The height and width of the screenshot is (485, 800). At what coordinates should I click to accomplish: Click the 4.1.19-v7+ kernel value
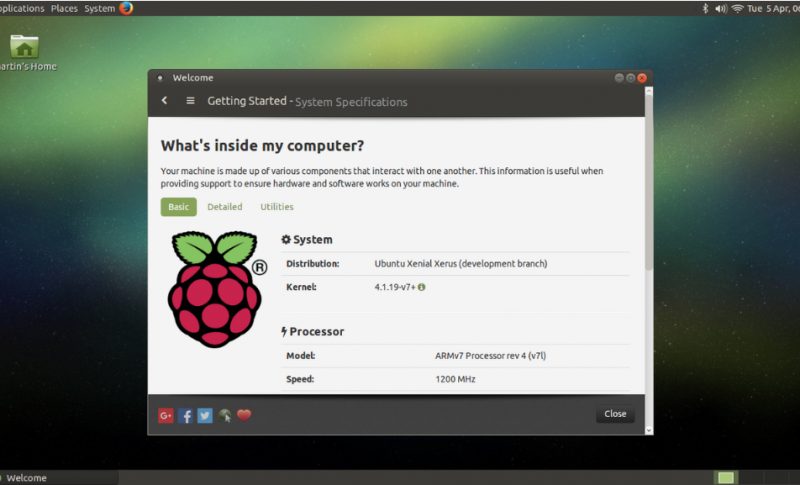395,287
